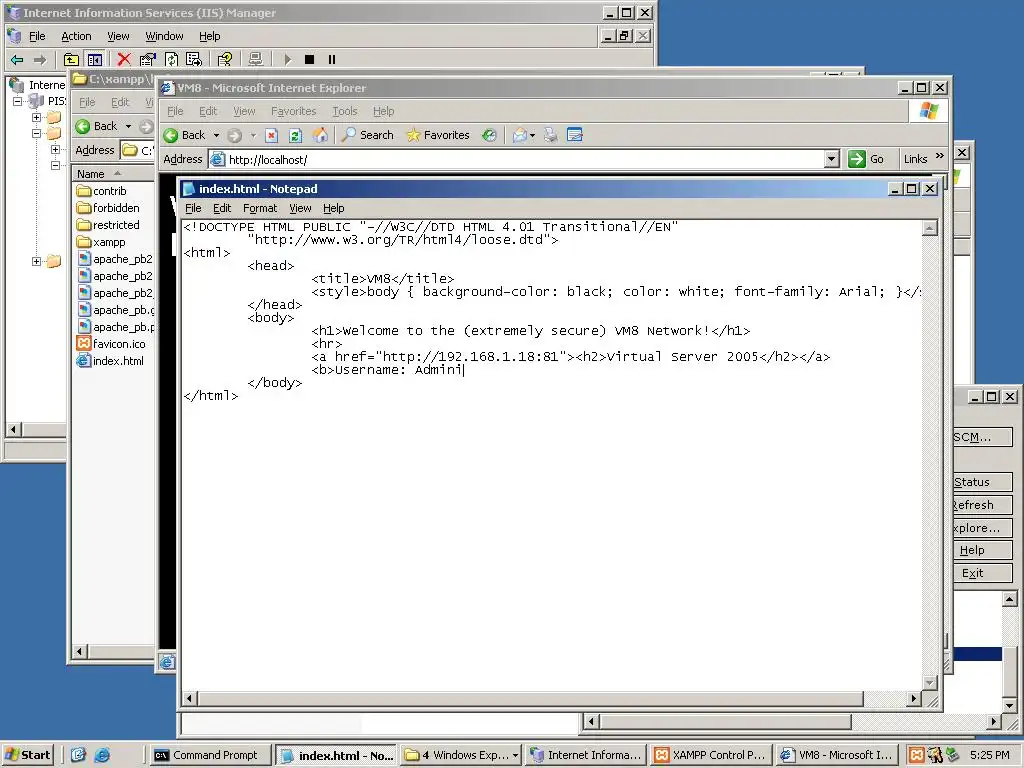Toggle show/hide console tree in IIS Manager
The height and width of the screenshot is (768, 1024).
[x=95, y=59]
